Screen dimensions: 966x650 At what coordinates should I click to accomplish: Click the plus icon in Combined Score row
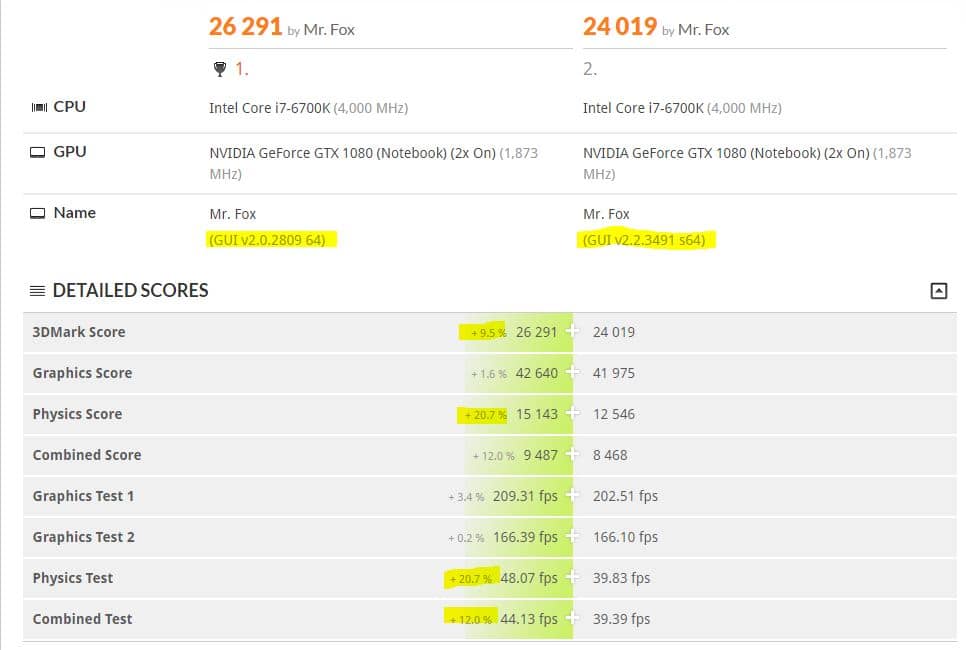[x=572, y=454]
